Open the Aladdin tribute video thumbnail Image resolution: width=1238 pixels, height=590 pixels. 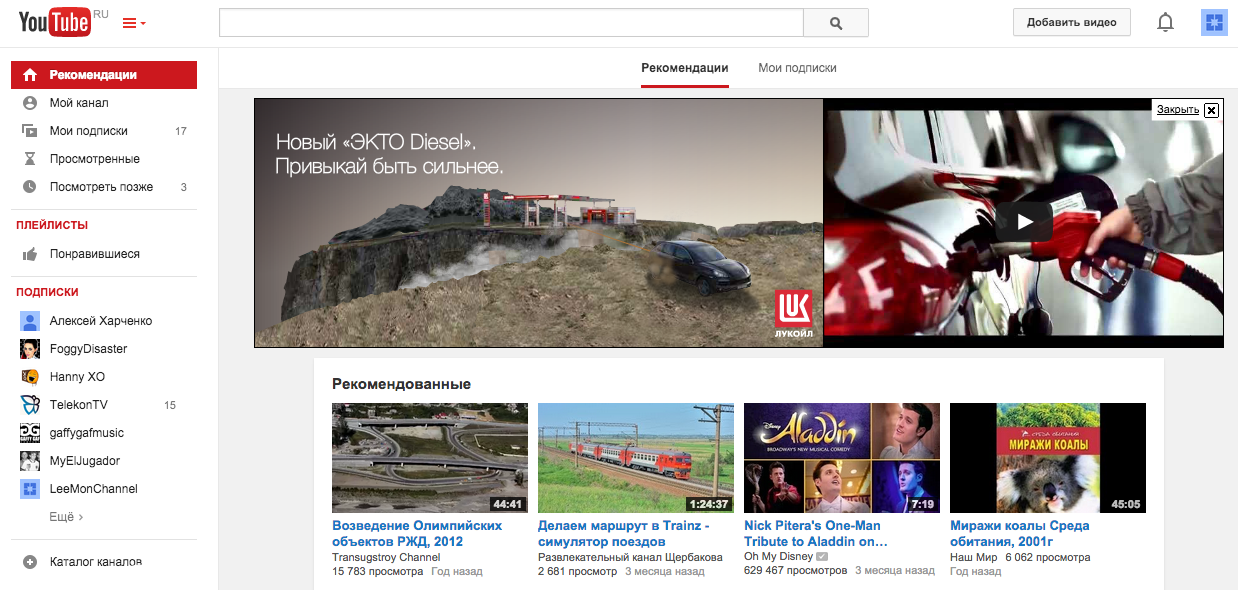[842, 458]
